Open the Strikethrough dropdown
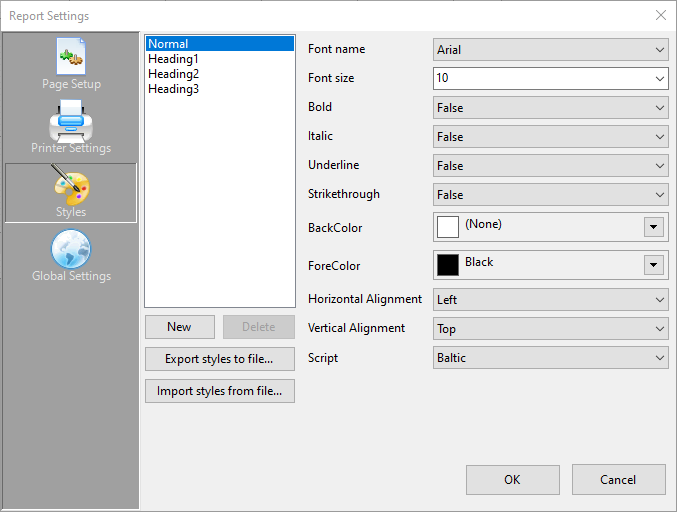Screen dimensions: 677x512 550,194
